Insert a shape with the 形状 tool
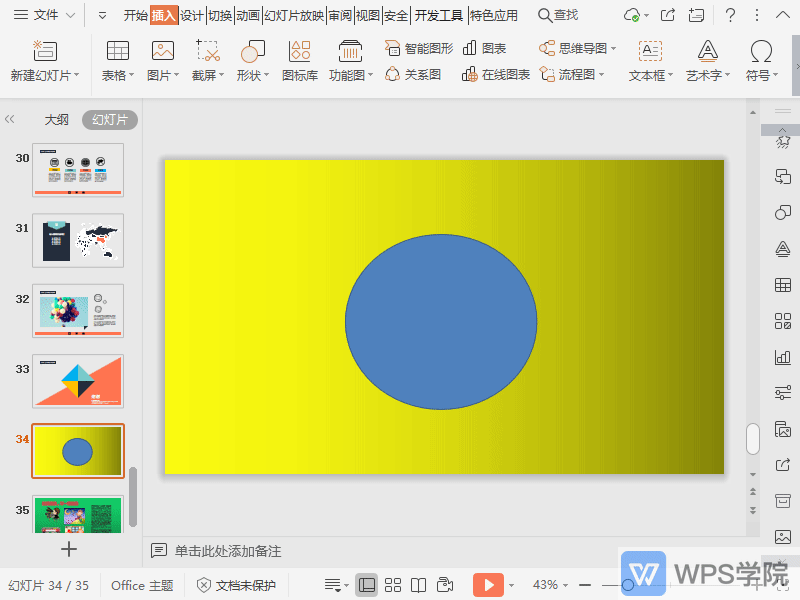800x600 pixels. tap(253, 60)
